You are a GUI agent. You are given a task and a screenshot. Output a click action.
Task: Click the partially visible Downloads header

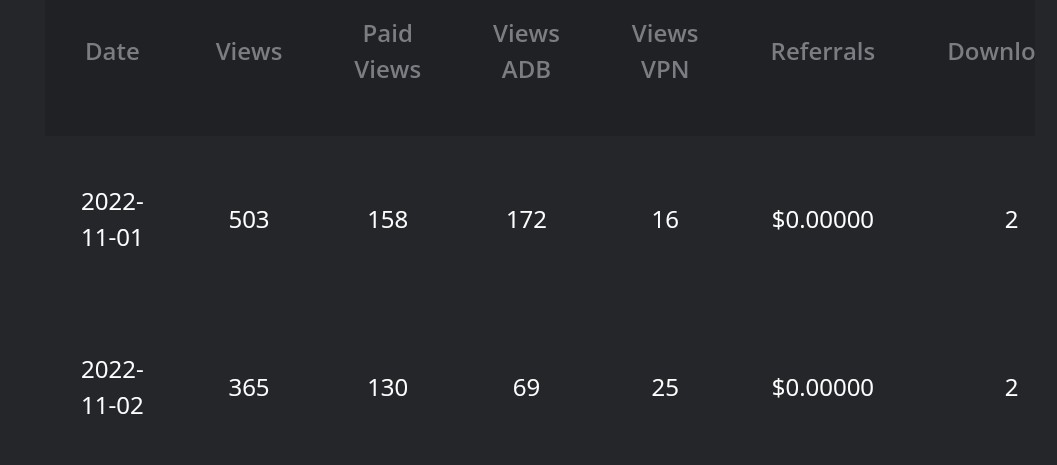pyautogui.click(x=990, y=52)
